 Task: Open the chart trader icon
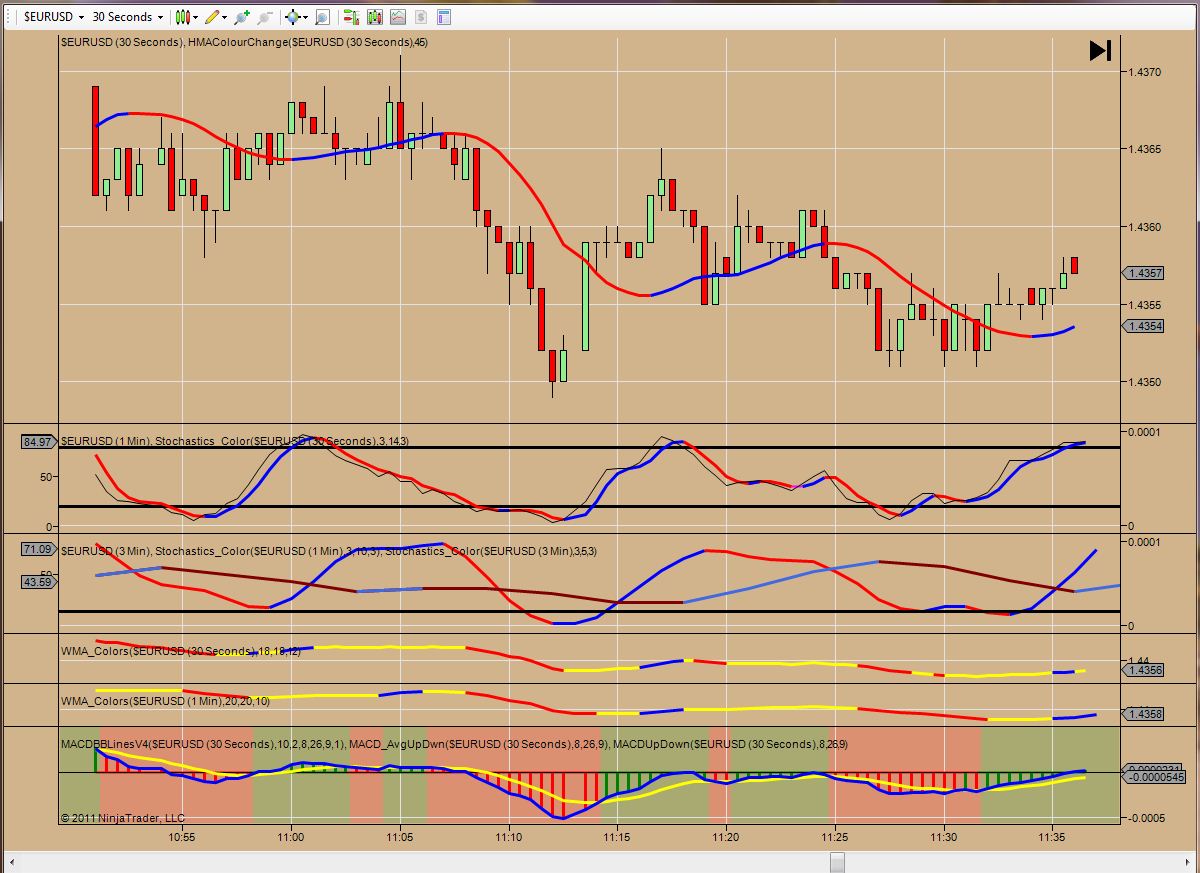(351, 17)
